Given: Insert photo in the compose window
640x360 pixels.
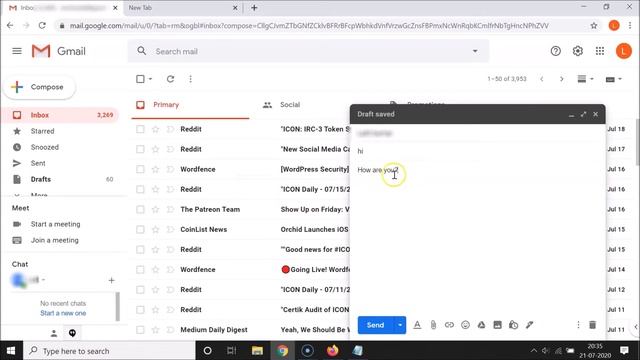Looking at the screenshot, I should [x=497, y=325].
